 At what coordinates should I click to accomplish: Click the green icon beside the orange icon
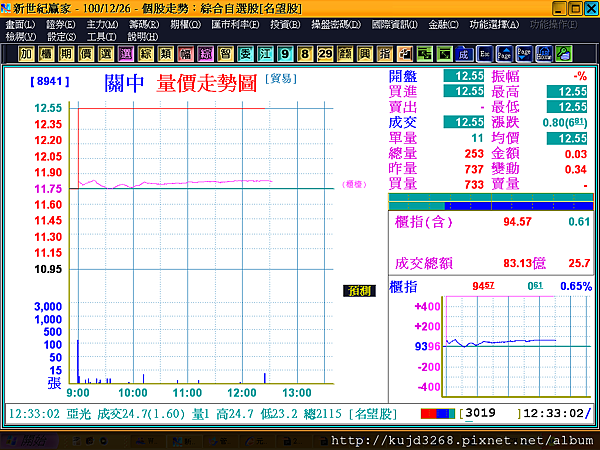(424, 54)
